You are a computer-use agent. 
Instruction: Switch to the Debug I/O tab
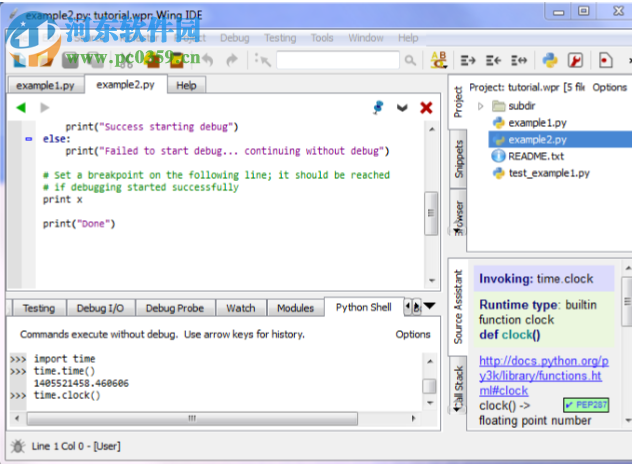(x=100, y=308)
